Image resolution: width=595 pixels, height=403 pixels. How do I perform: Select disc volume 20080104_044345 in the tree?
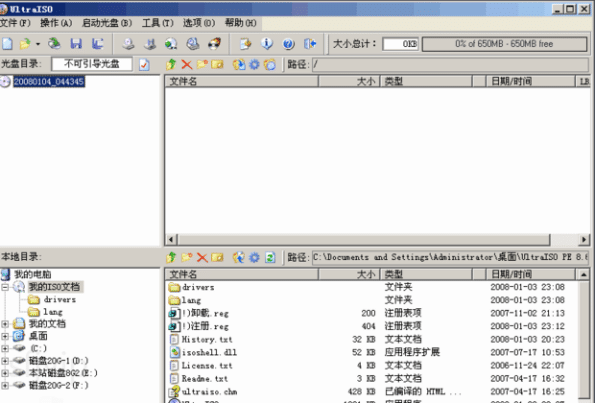(x=49, y=82)
